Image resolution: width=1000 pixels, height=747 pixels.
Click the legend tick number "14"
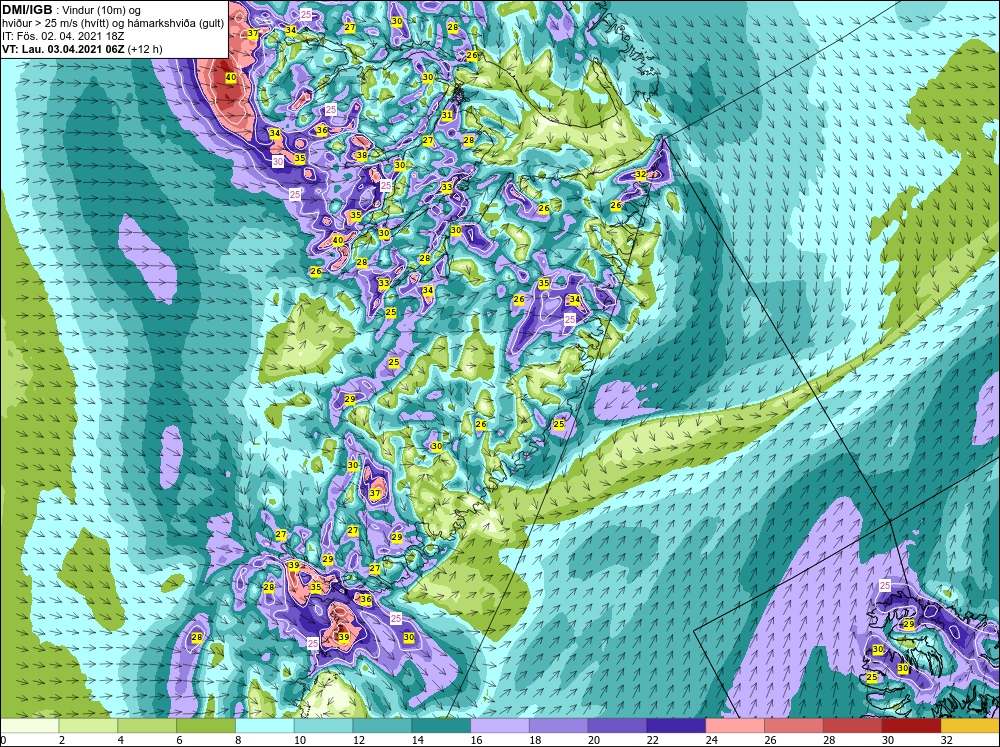point(417,740)
